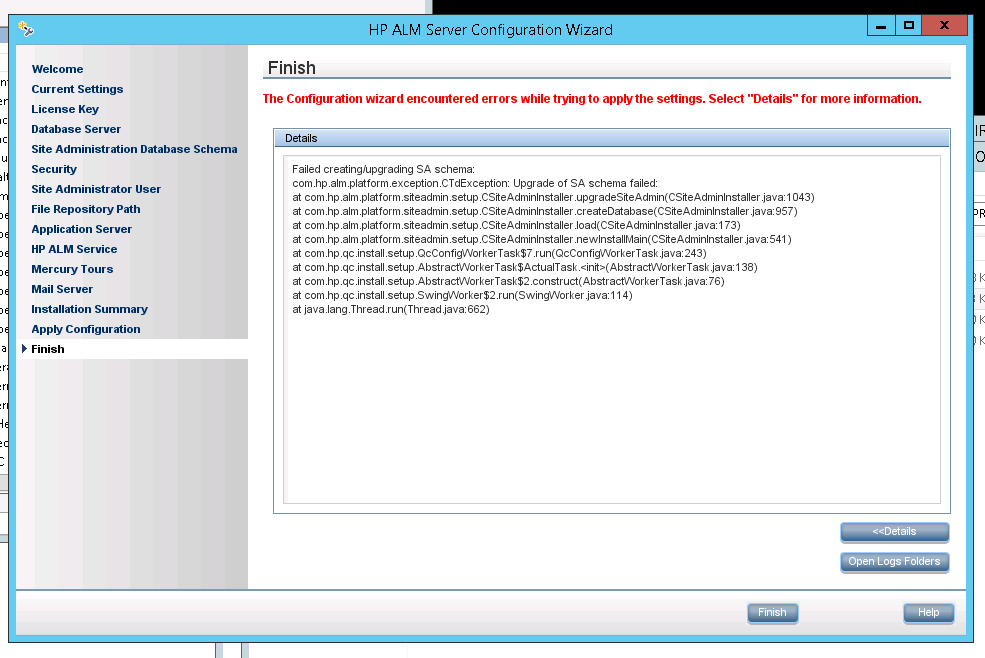Screen dimensions: 985x658
Task: Click the CSiteAdminInstaller.load stack trace line
Action: 516,225
